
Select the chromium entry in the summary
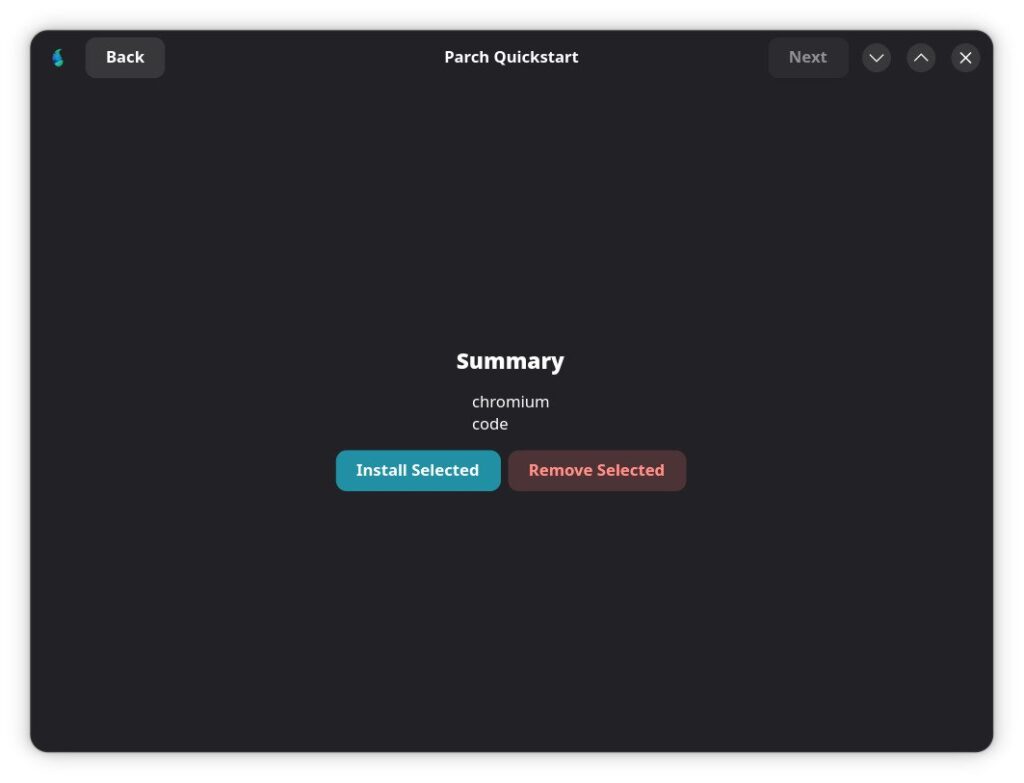coord(510,402)
